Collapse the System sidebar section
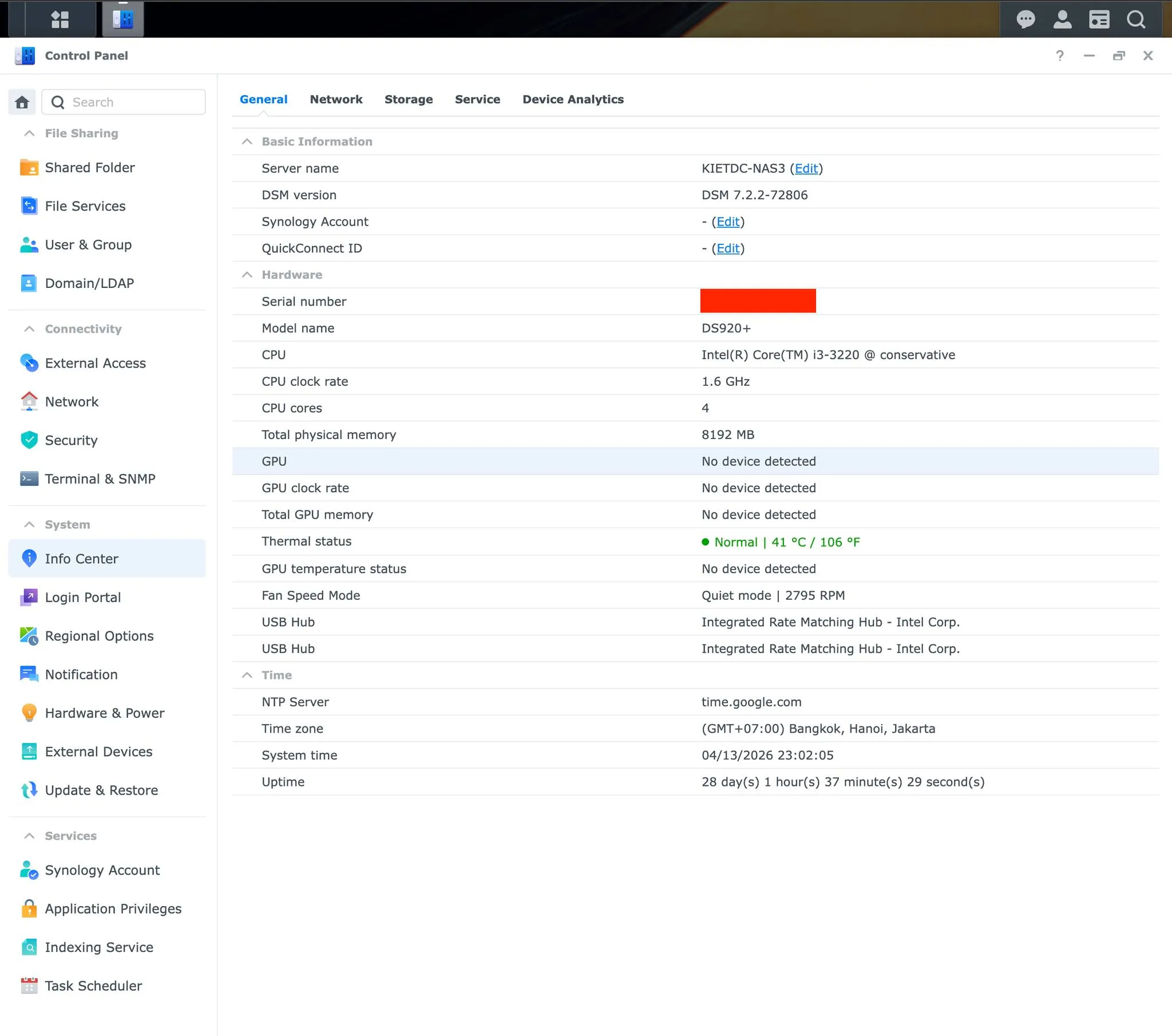 [29, 524]
